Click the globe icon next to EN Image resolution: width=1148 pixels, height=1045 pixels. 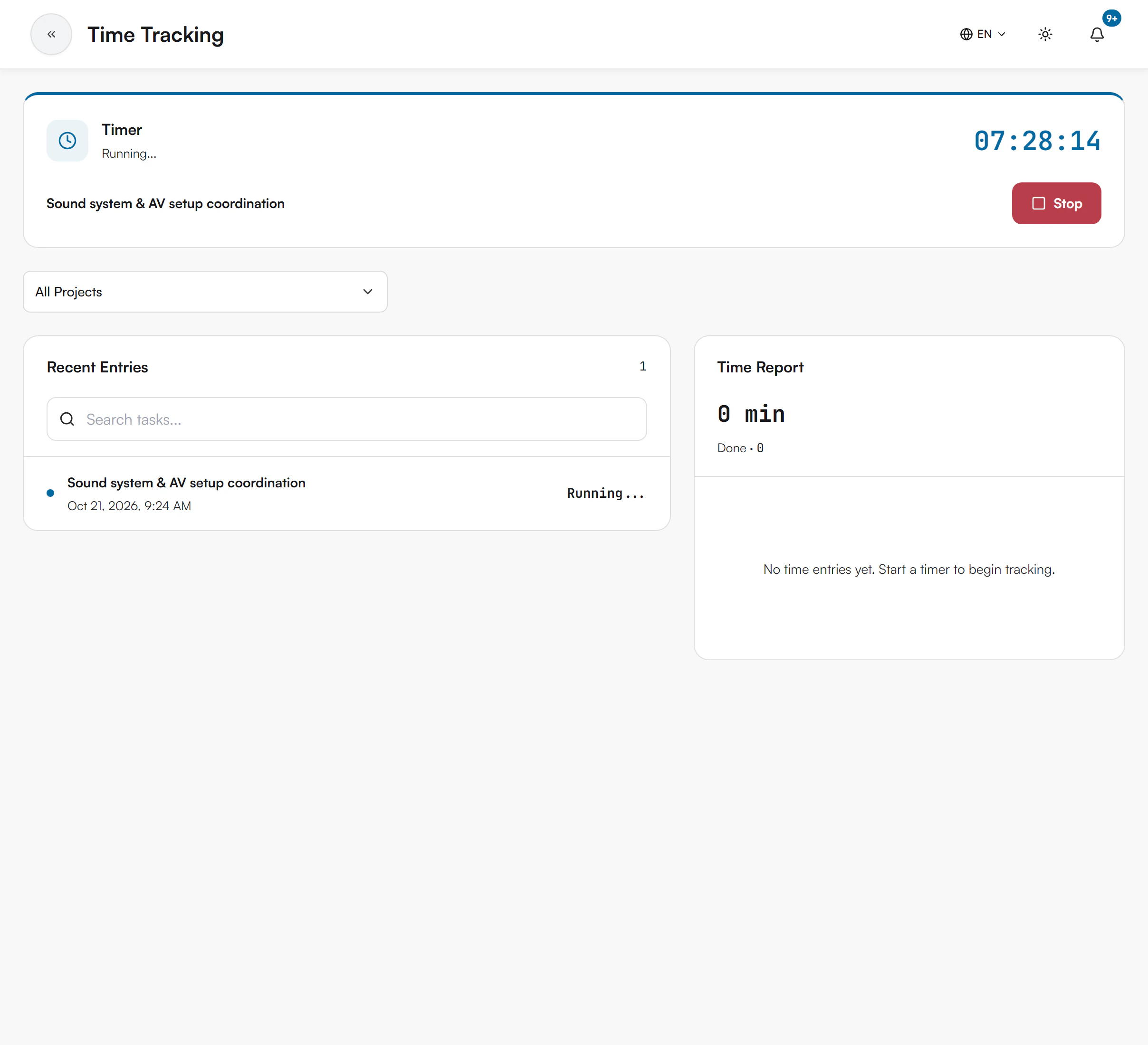[x=966, y=34]
